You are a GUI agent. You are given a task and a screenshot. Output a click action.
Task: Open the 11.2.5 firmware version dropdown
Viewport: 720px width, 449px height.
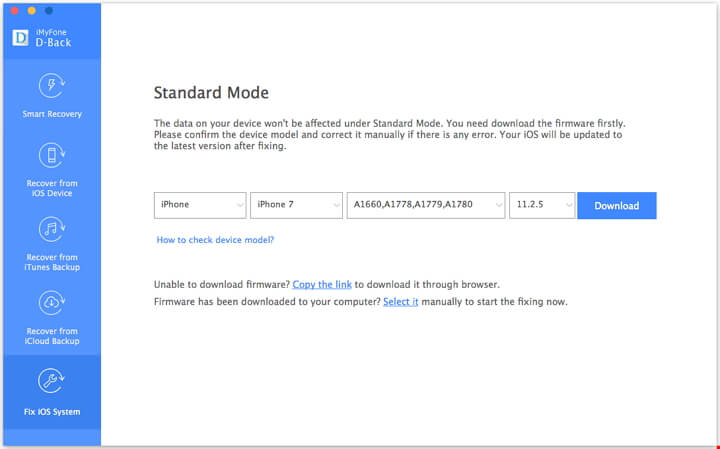(x=542, y=205)
